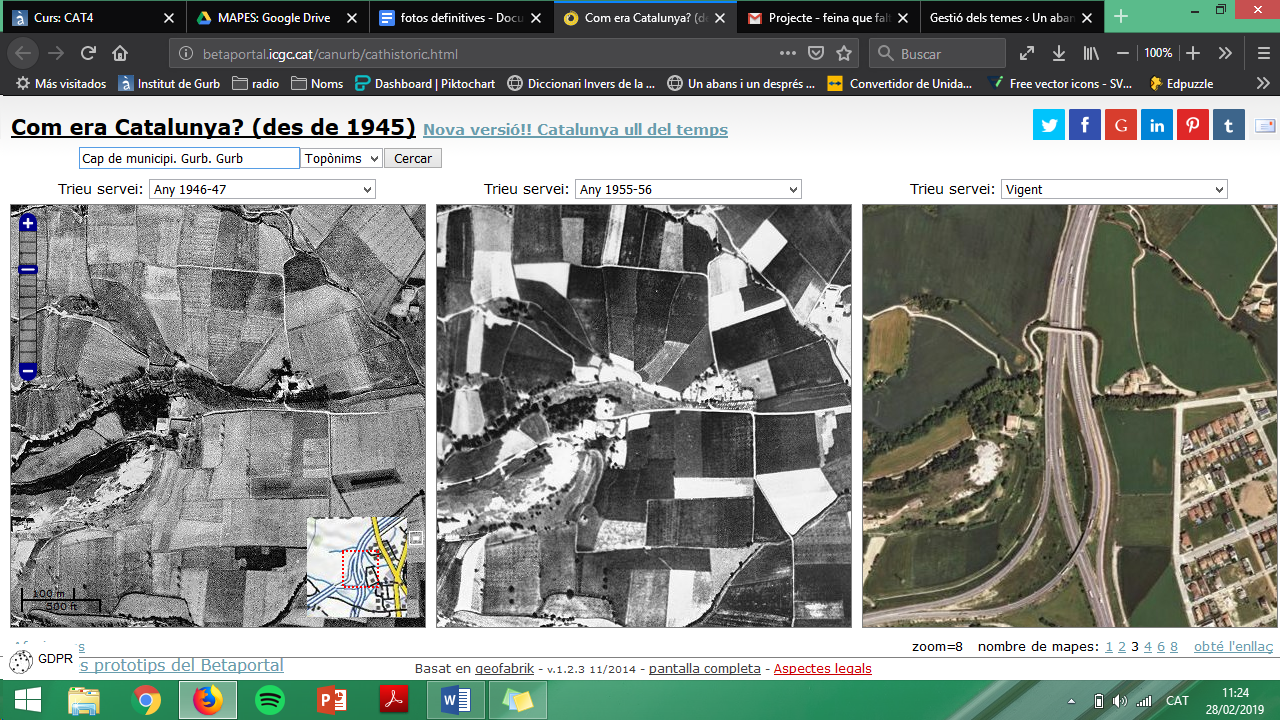Open the 'Any 1946-47' service dropdown
Image resolution: width=1280 pixels, height=720 pixels.
coord(262,189)
